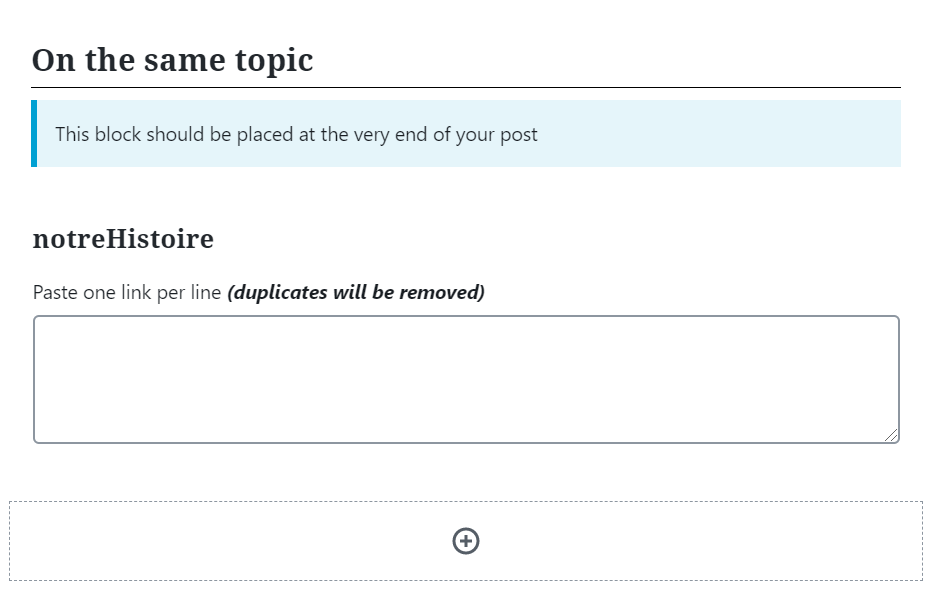The width and height of the screenshot is (942, 605).
Task: Click the word 'link' in the label
Action: [136, 293]
